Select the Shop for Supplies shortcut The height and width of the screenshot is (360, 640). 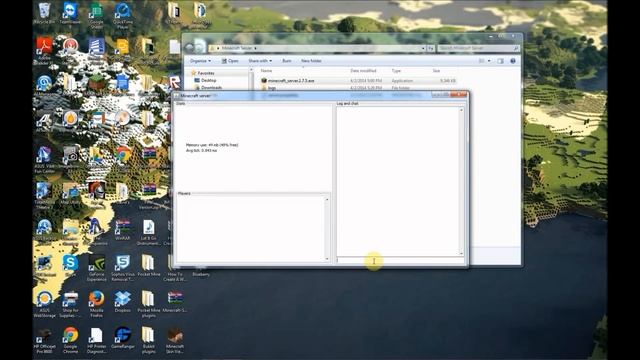pyautogui.click(x=70, y=304)
